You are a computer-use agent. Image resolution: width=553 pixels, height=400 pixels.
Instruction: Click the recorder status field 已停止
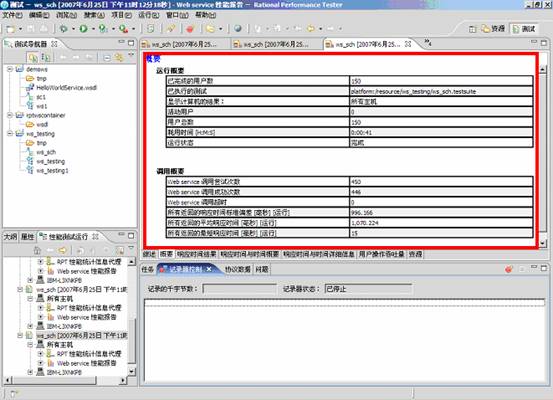click(368, 289)
